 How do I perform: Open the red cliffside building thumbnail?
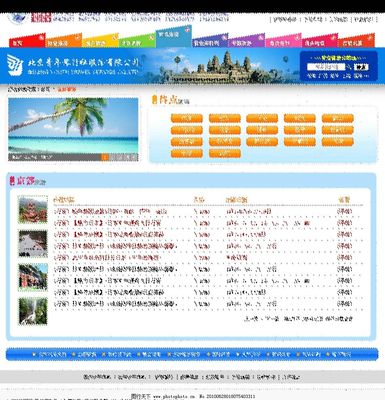[x=33, y=277]
